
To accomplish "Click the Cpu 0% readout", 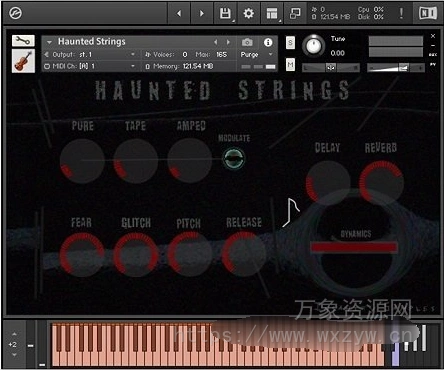I will click(x=371, y=10).
